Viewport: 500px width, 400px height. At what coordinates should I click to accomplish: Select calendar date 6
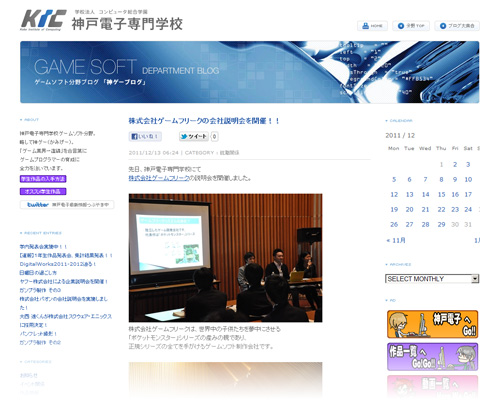pos(409,179)
